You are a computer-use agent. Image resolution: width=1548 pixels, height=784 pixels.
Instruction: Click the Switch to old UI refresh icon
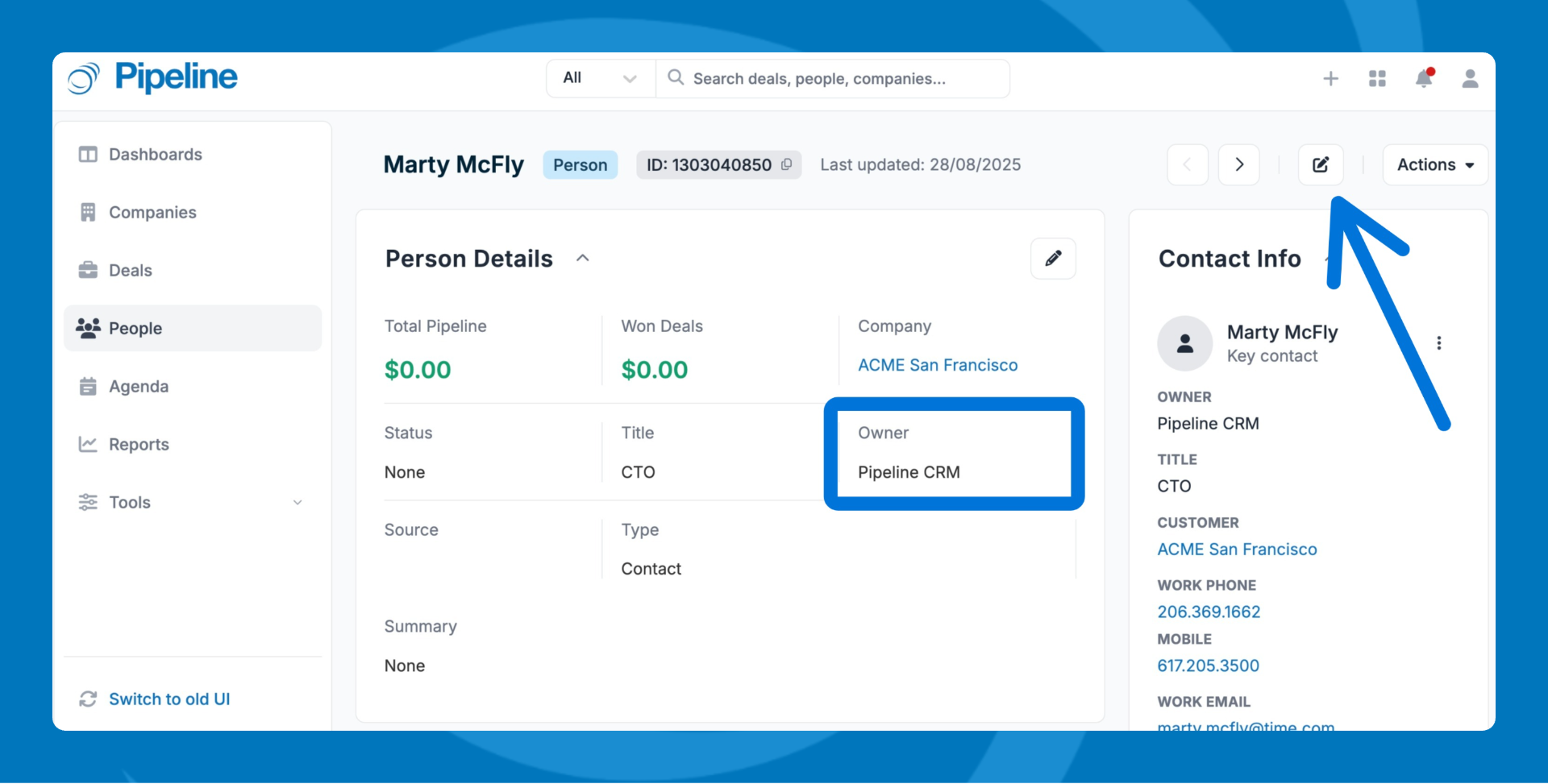coord(88,699)
